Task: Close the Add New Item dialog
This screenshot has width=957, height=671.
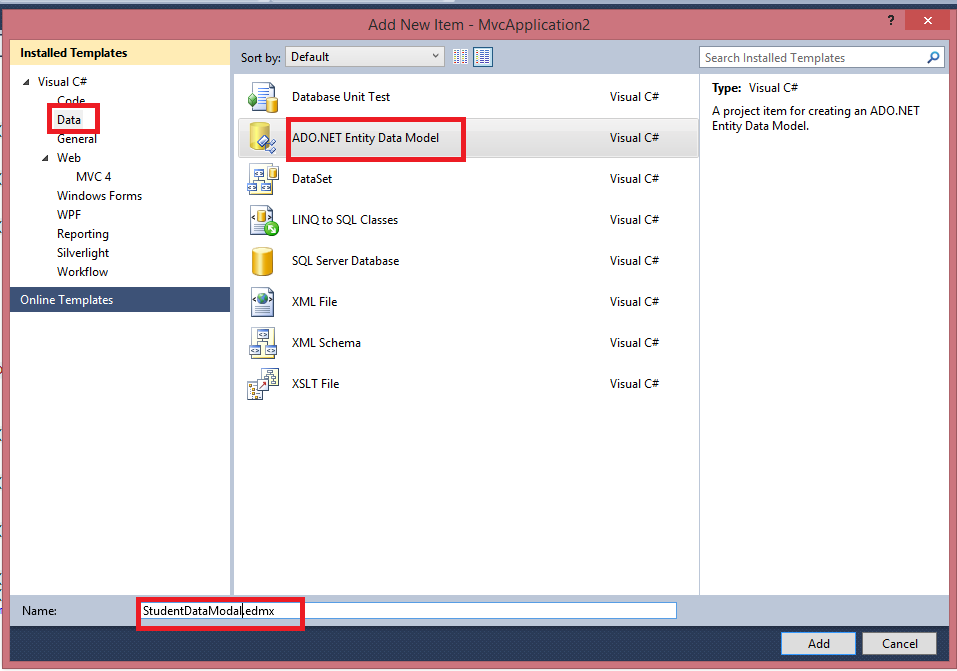Action: click(927, 21)
